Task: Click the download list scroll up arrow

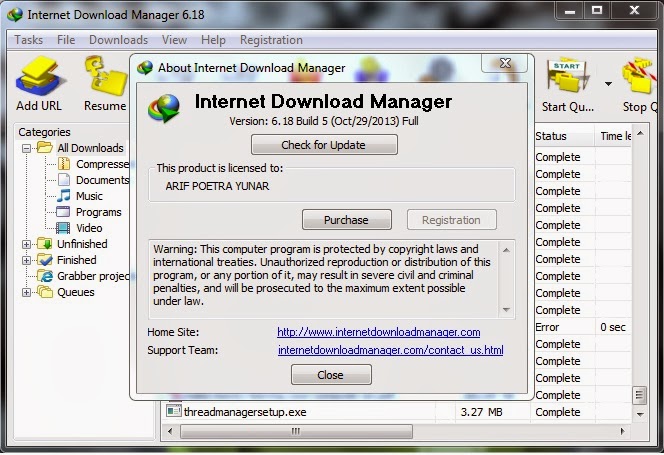Action: [640, 133]
